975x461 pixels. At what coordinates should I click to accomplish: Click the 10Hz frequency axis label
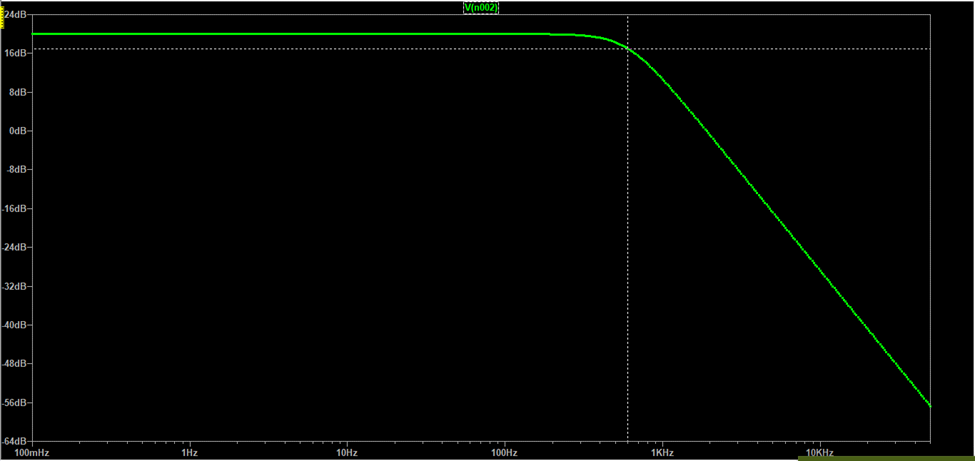[x=347, y=453]
